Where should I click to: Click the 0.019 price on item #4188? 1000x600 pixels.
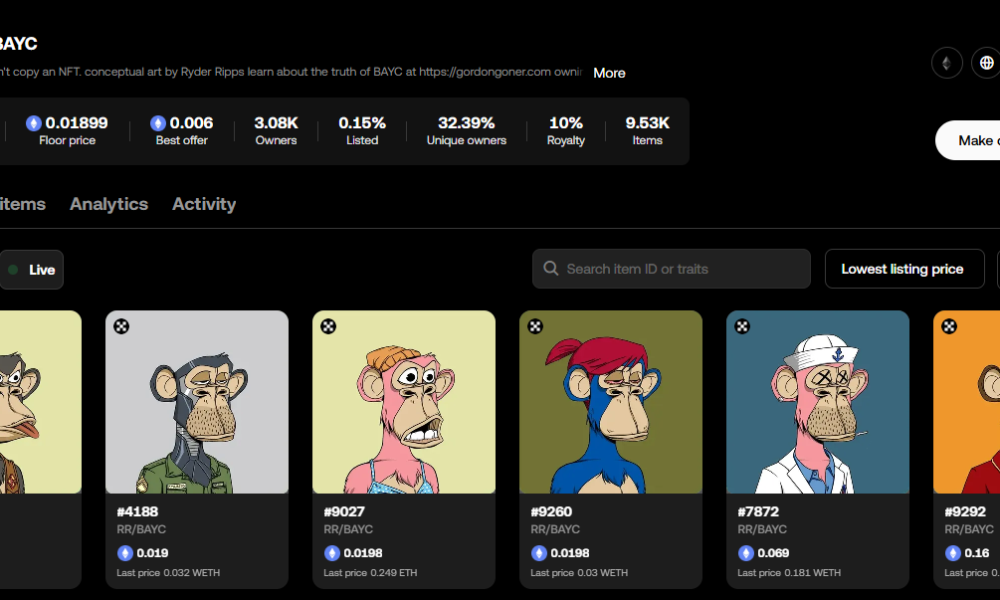pyautogui.click(x=152, y=553)
